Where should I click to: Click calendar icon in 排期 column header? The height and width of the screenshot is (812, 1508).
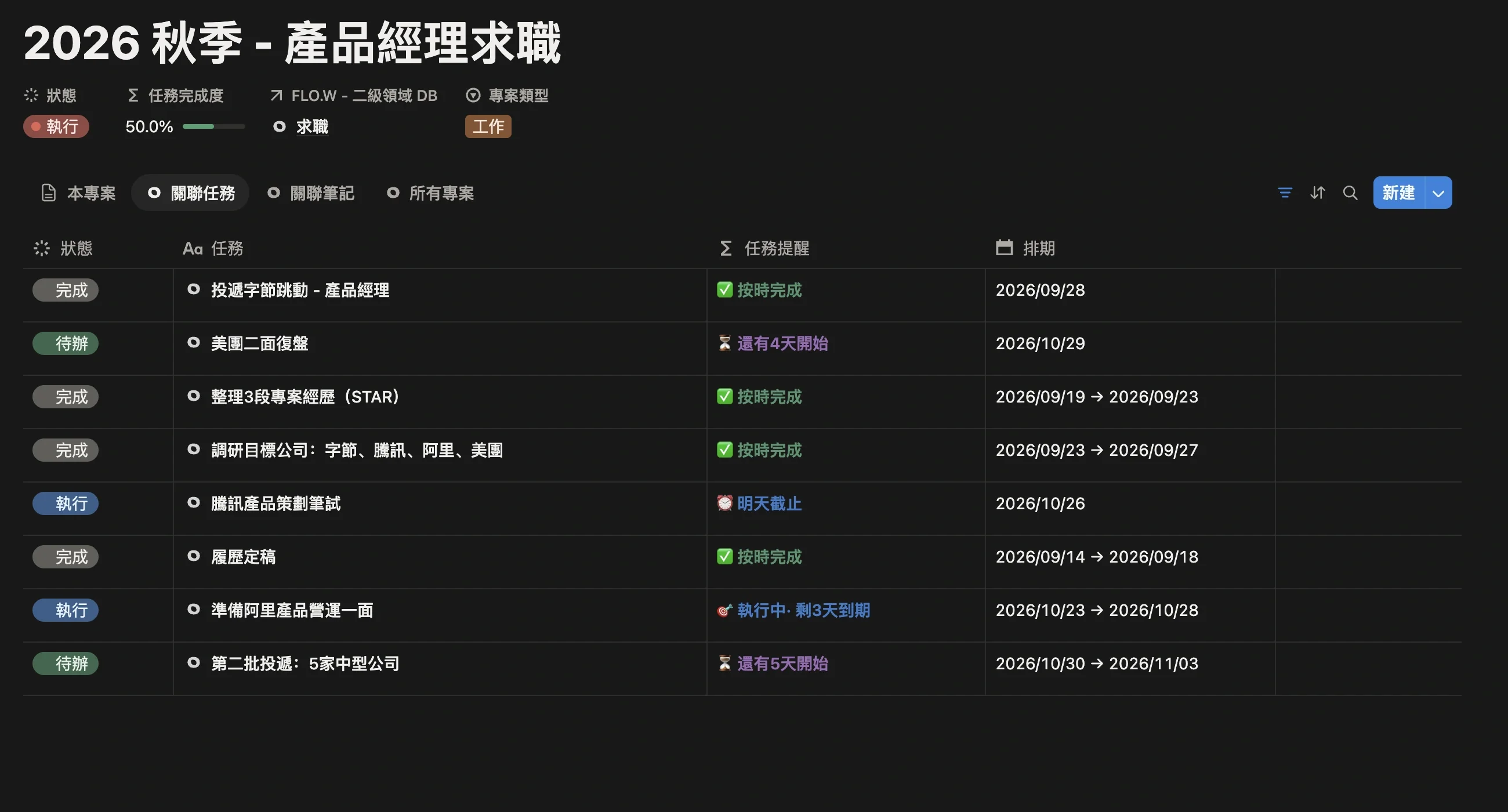point(1005,248)
